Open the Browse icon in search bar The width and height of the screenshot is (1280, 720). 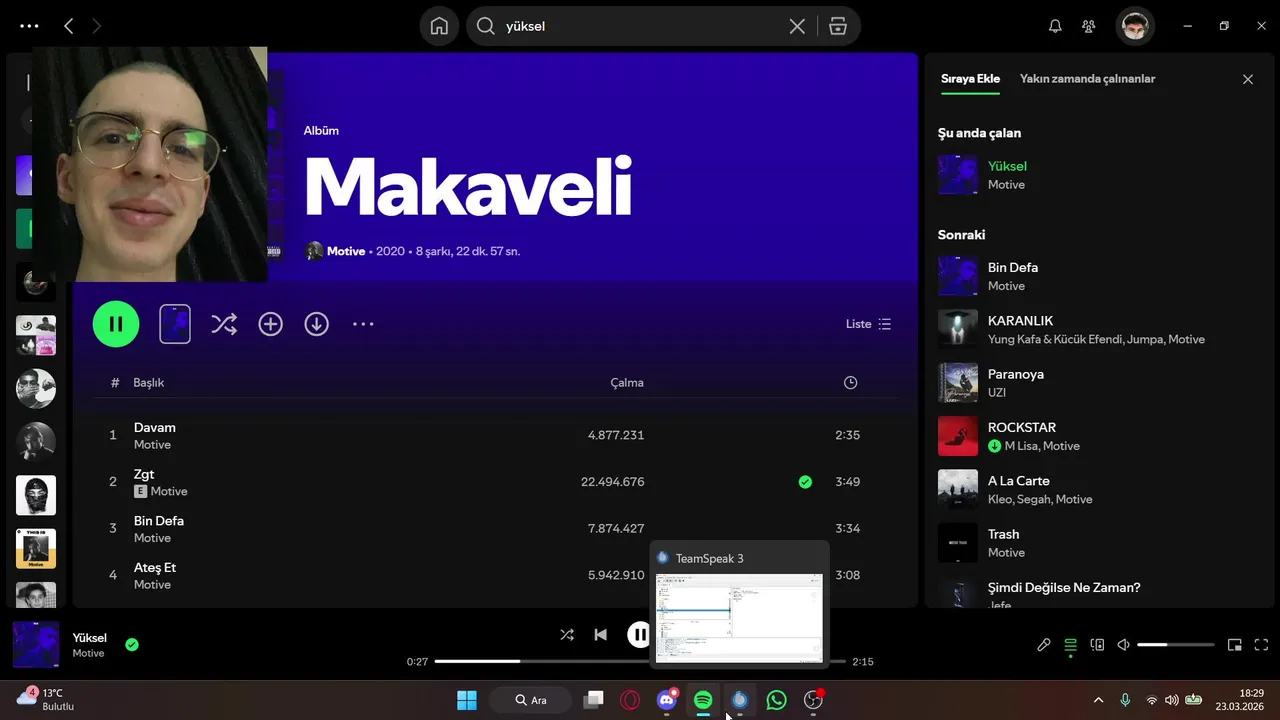838,26
